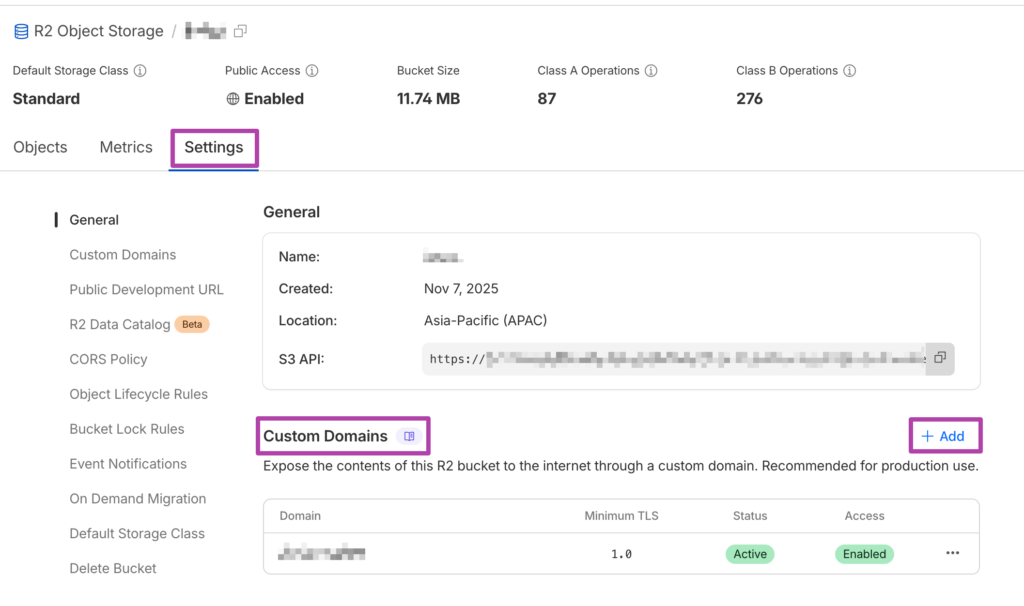Switch to the Objects tab
Screen dimensions: 1024x606
(40, 147)
